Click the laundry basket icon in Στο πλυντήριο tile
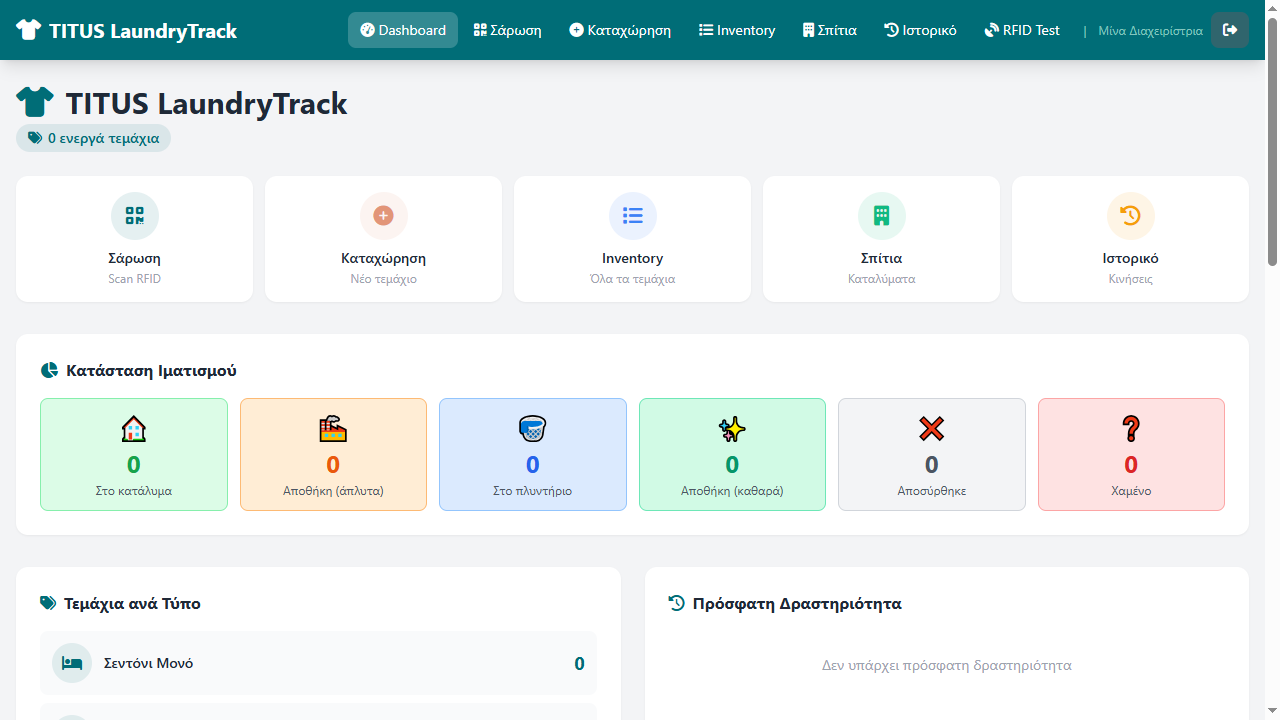Image resolution: width=1280 pixels, height=720 pixels. point(533,429)
